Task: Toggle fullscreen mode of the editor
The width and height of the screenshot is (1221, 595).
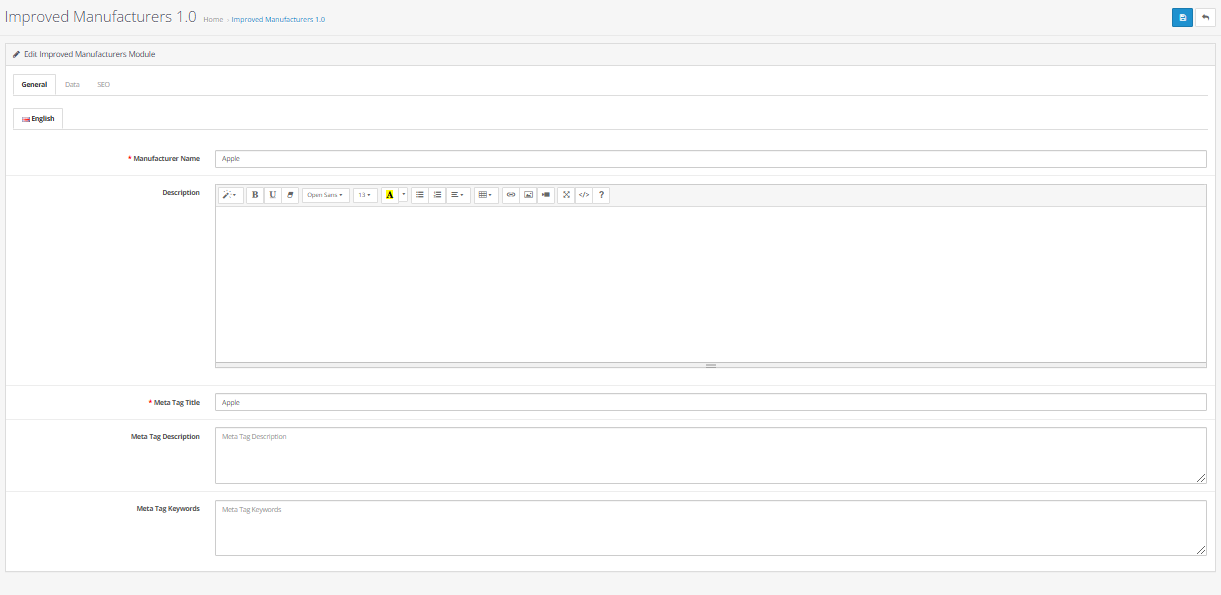Action: pyautogui.click(x=566, y=195)
